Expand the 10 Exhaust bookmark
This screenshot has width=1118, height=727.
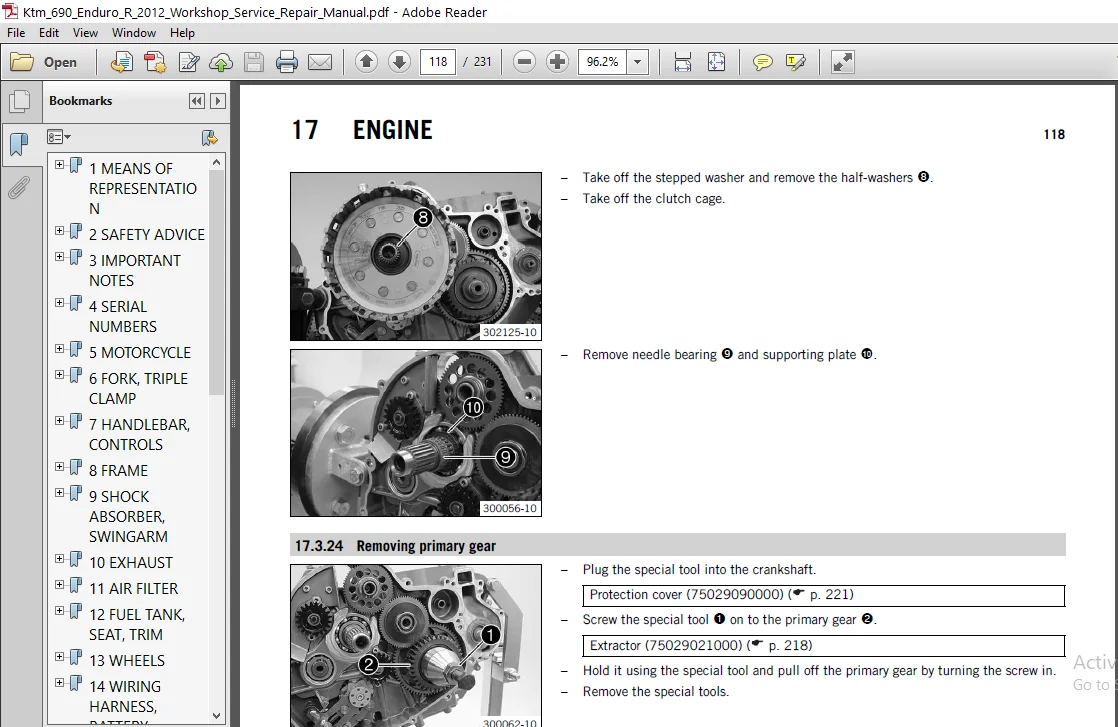pyautogui.click(x=59, y=559)
